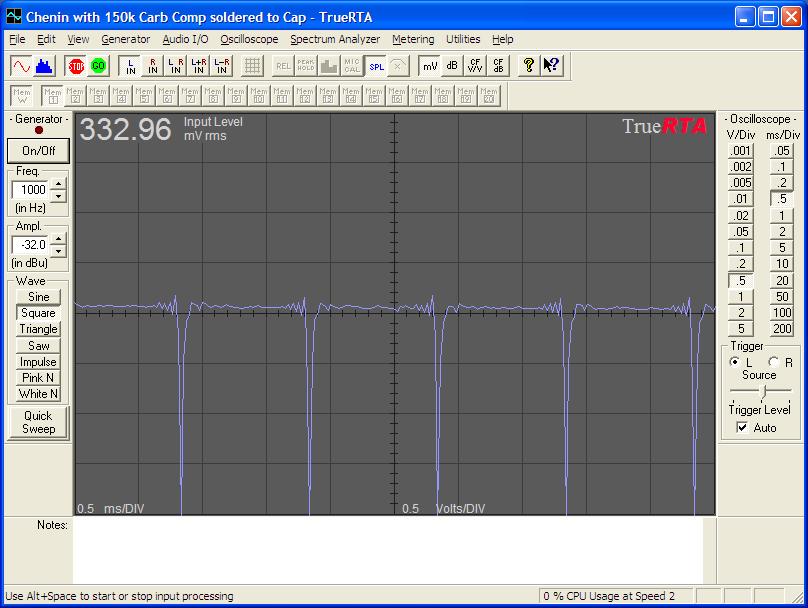
Task: Click the Trigger Level slider handle
Action: [764, 392]
